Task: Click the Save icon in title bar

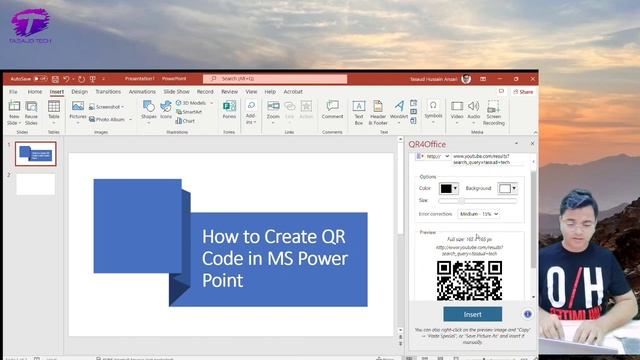Action: click(56, 79)
